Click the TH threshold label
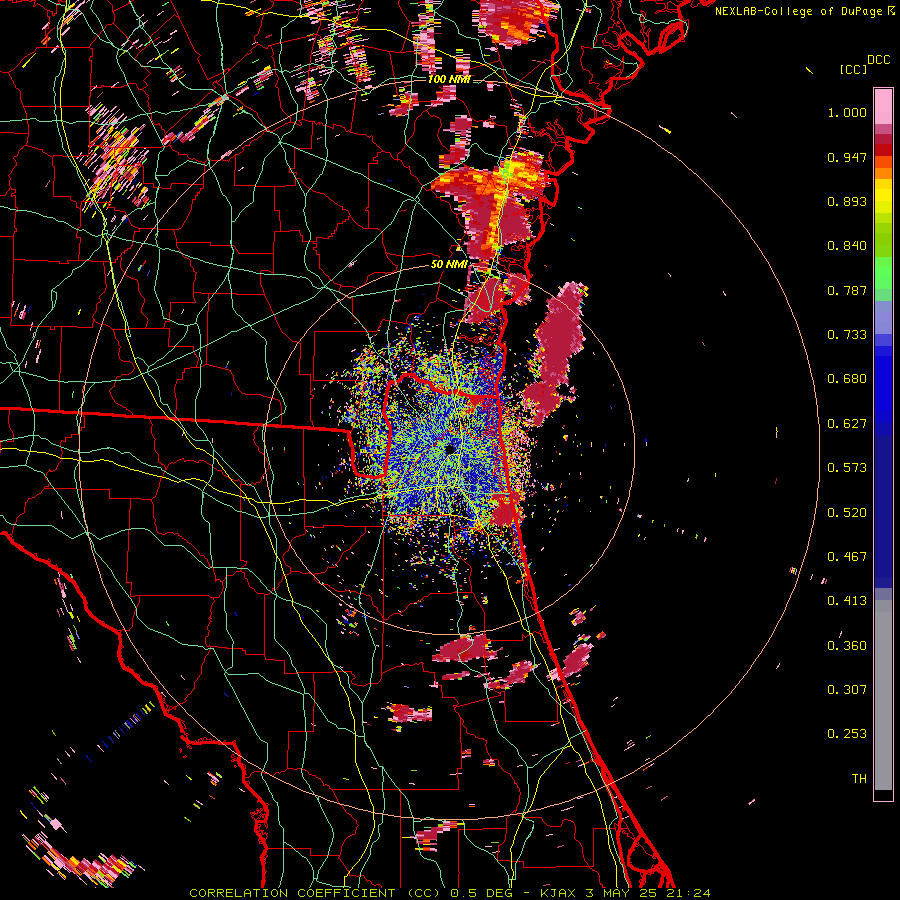This screenshot has width=900, height=900. (x=859, y=779)
